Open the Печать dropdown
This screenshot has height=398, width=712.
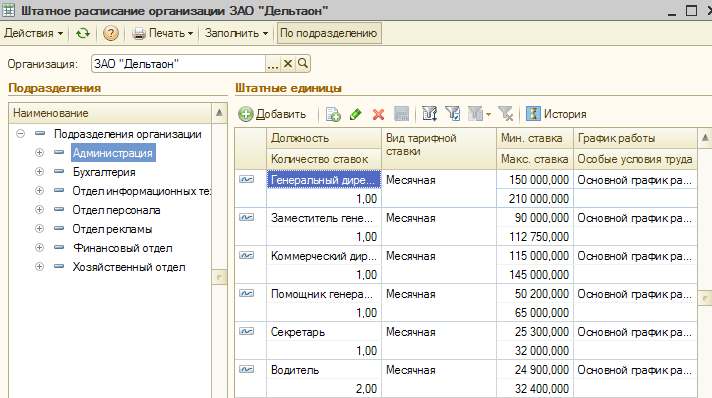click(163, 33)
